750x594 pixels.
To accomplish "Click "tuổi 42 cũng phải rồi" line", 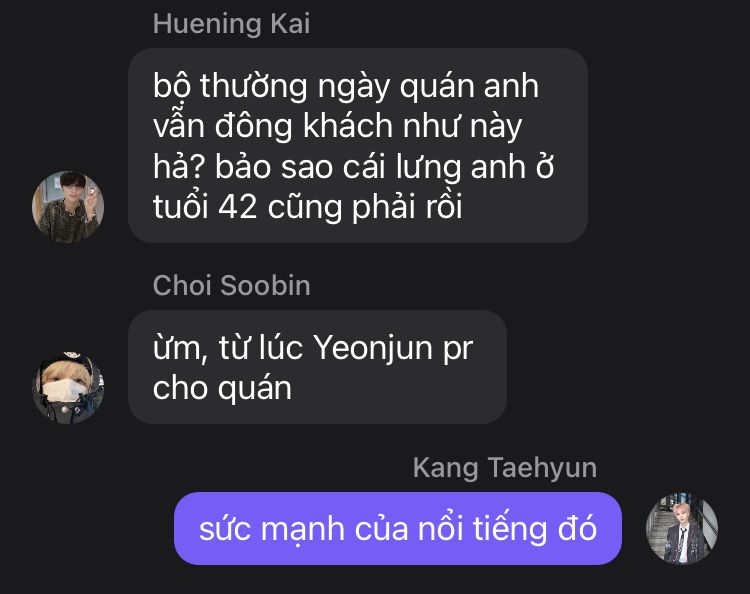I will [308, 208].
